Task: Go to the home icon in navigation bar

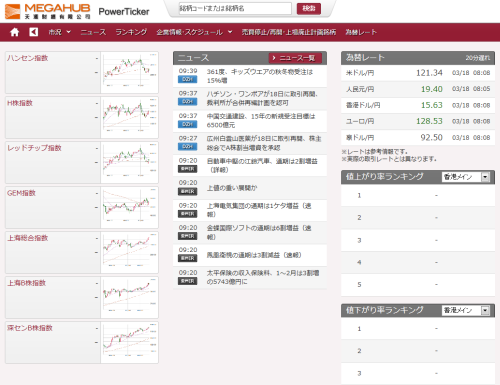Action: pos(14,32)
